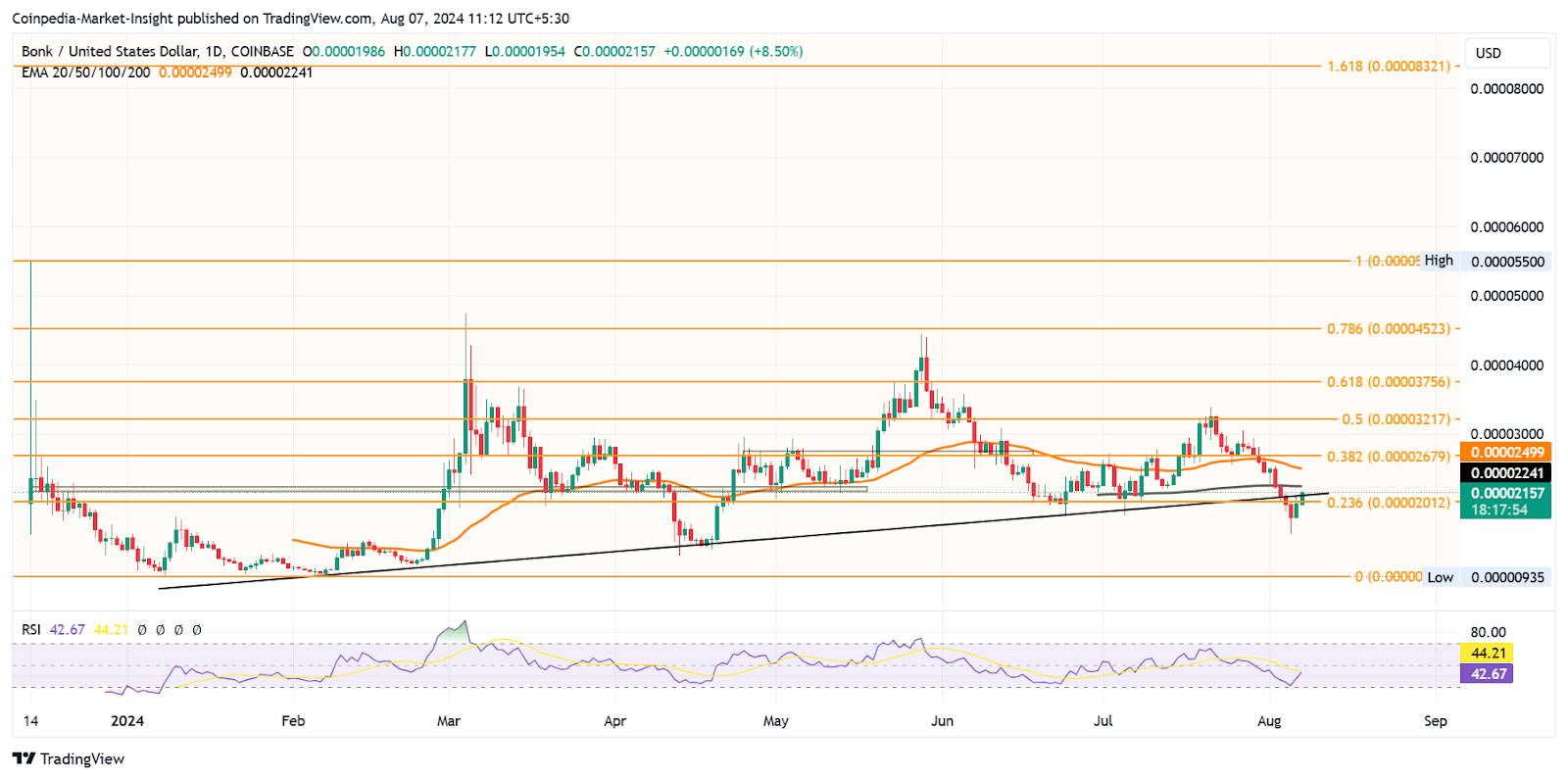Click the purple 42.67 RSI value tag
1568x779 pixels.
tap(1487, 673)
